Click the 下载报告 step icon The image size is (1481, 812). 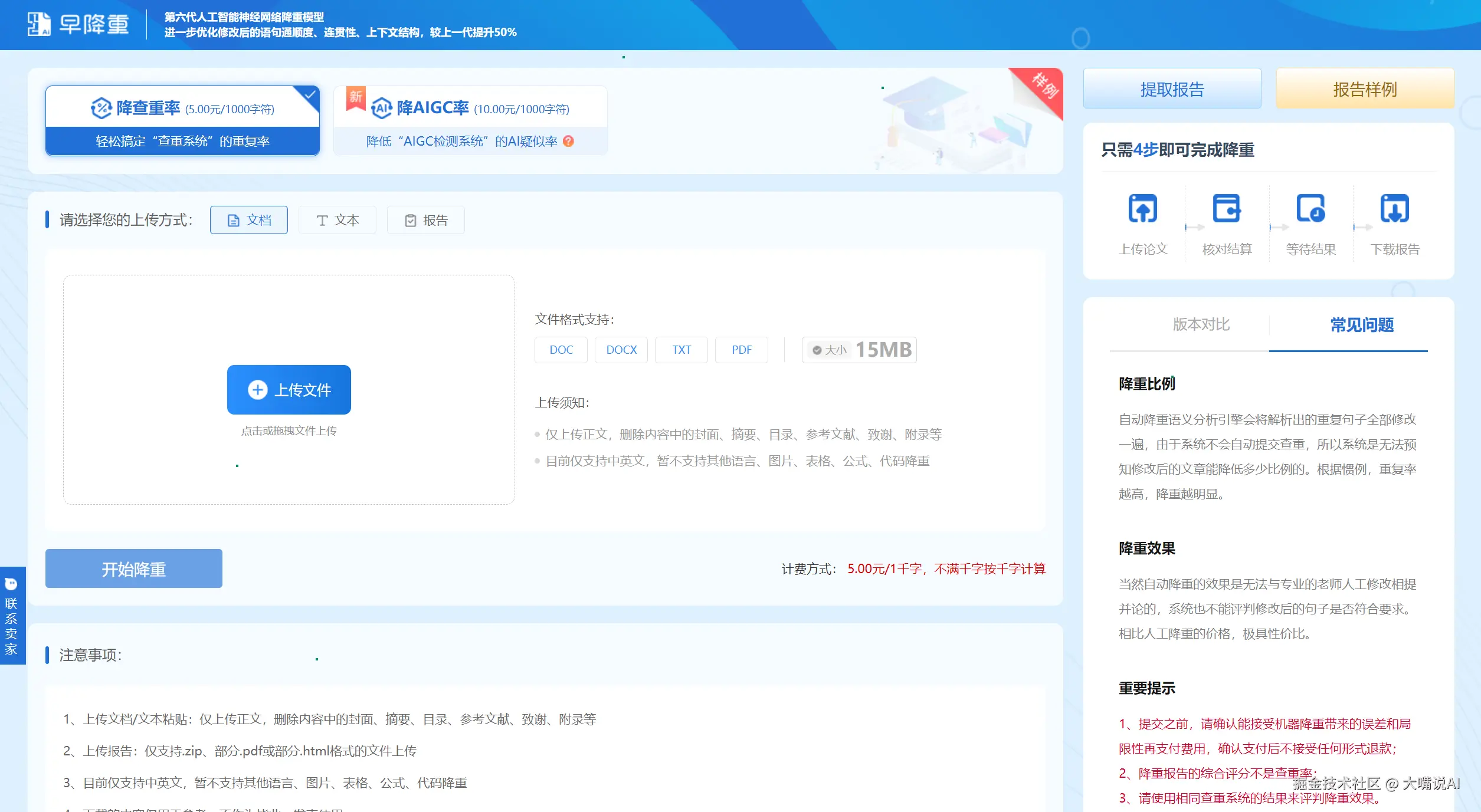tap(1394, 208)
